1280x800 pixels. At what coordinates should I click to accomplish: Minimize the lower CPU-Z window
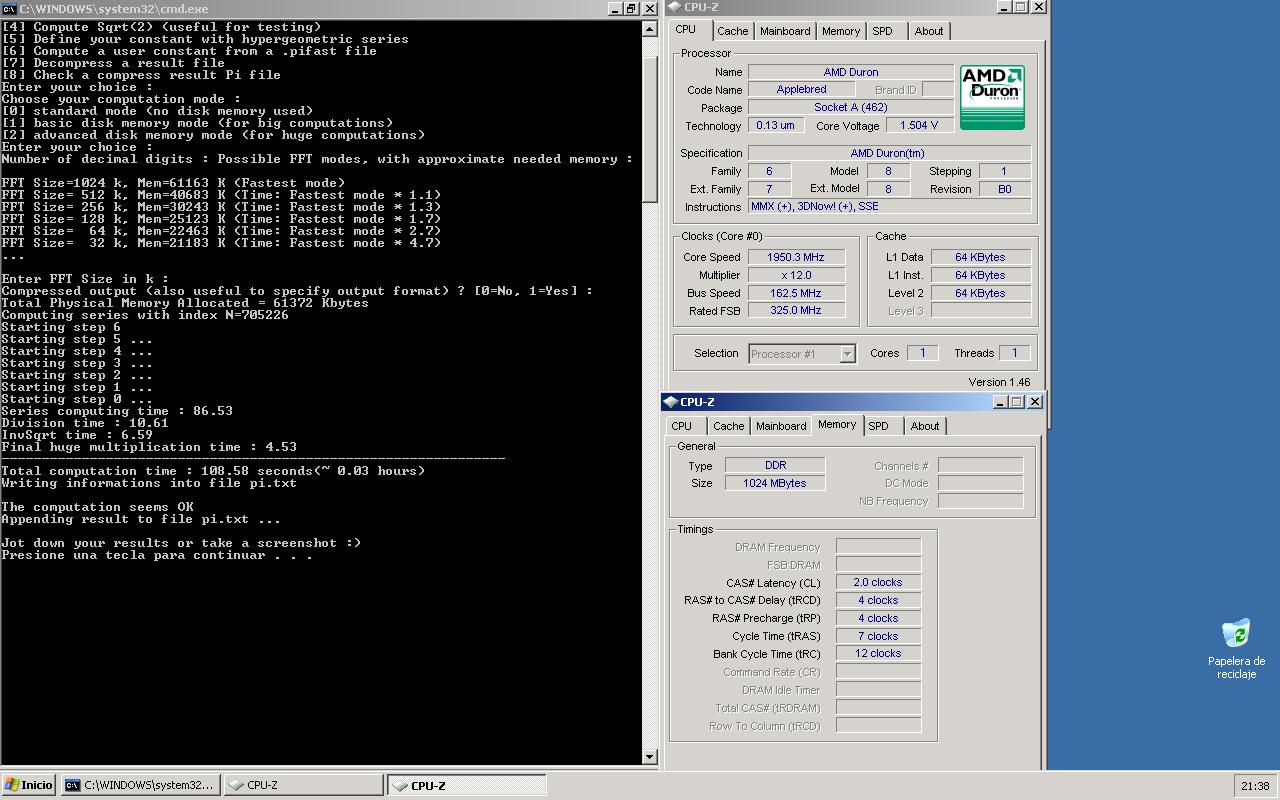click(1000, 401)
